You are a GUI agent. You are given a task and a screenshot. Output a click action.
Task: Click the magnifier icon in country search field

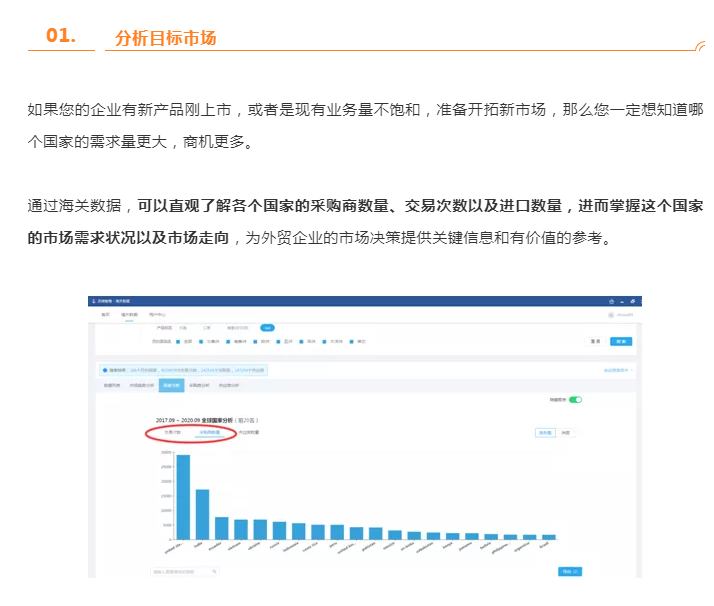(x=214, y=571)
